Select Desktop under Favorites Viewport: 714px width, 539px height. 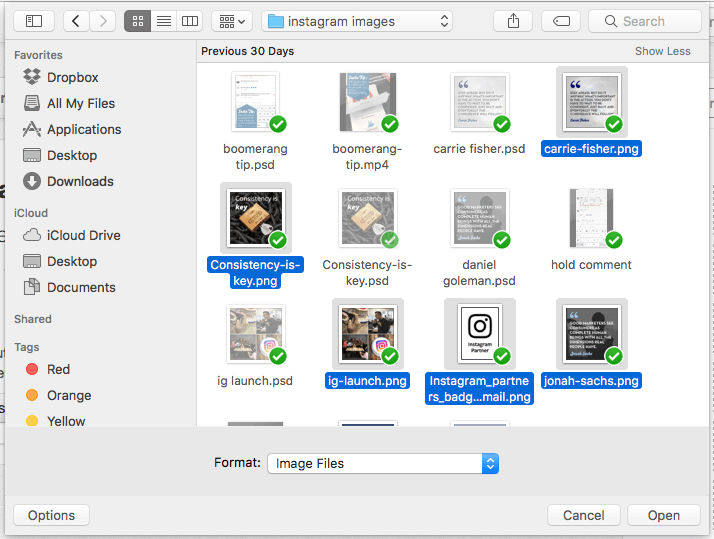click(x=71, y=155)
